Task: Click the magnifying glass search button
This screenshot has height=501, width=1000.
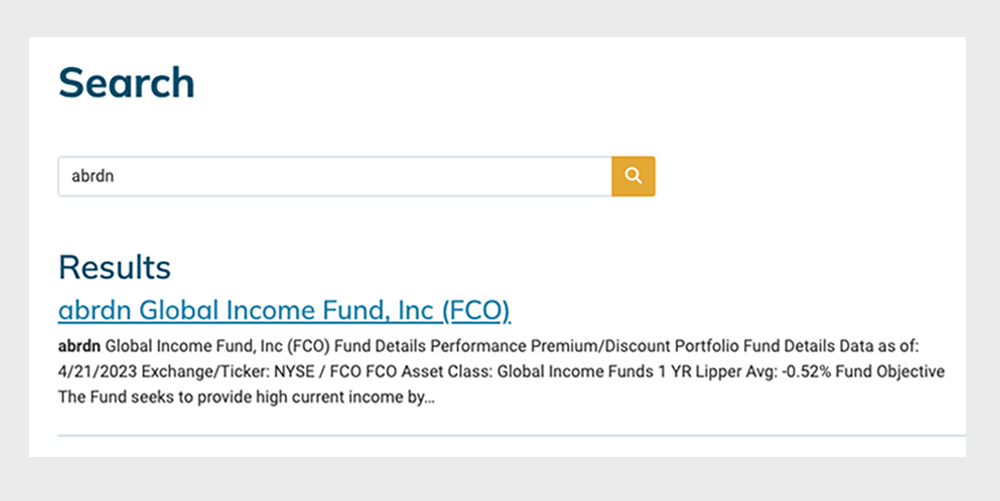Action: [x=633, y=176]
